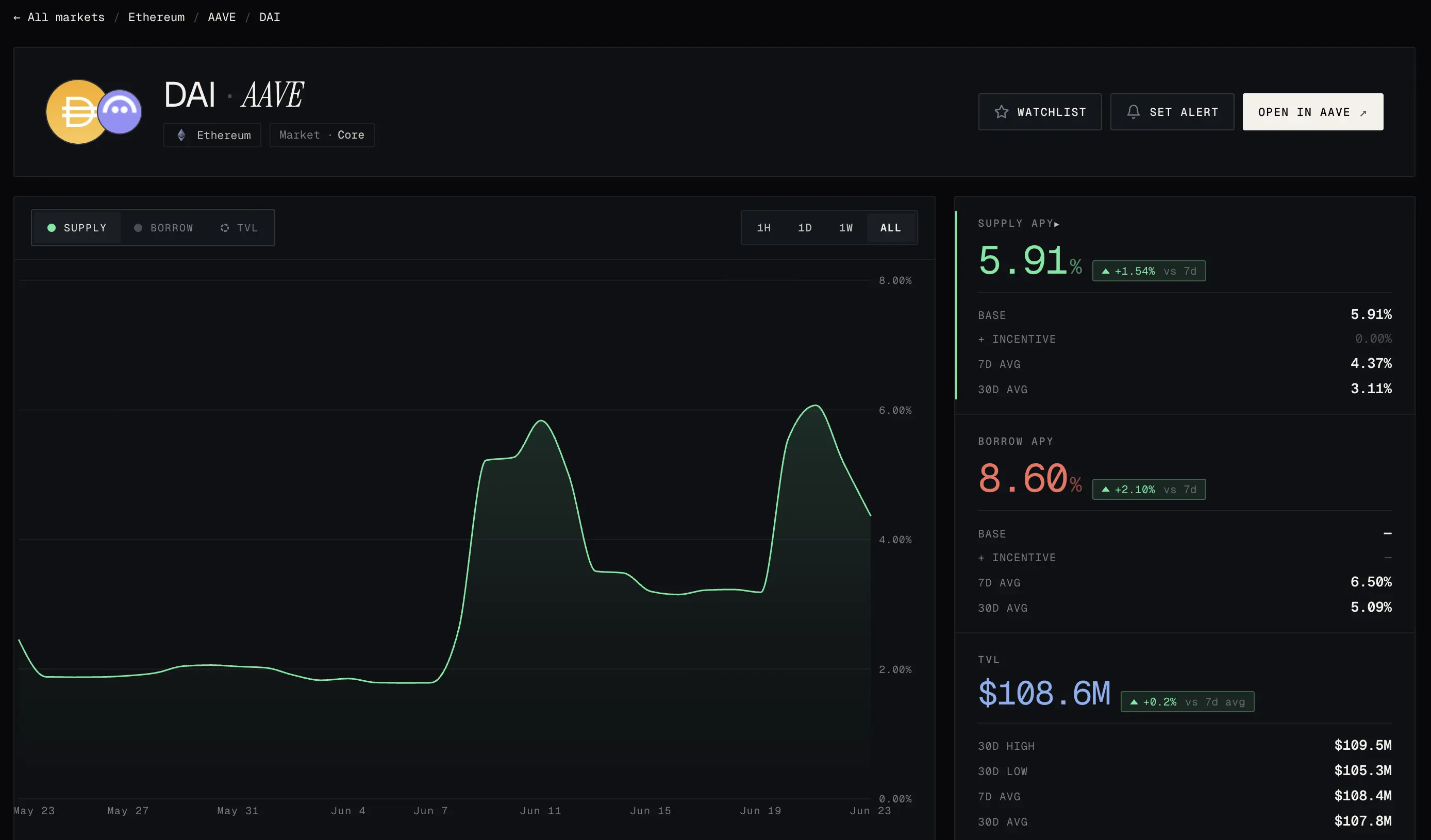Screen dimensions: 1431x840
Task: Click the 8.00% y-axis label
Action: pyautogui.click(x=895, y=281)
